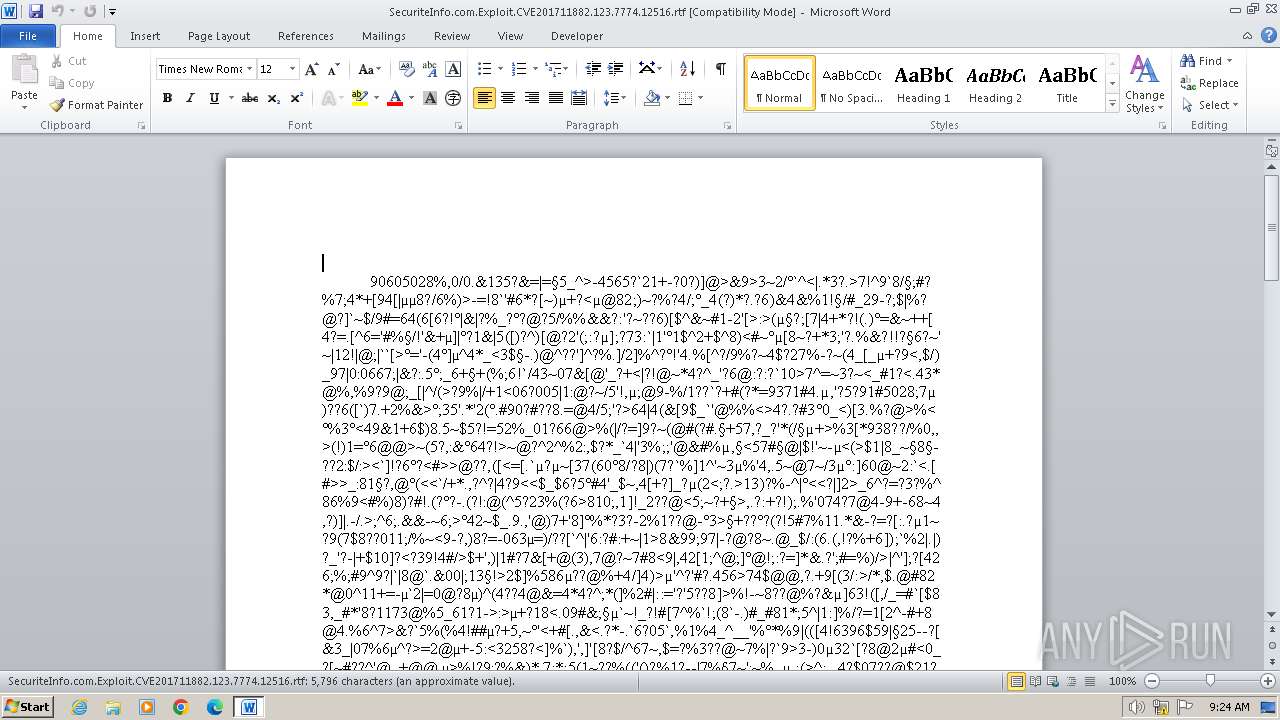1280x720 pixels.
Task: Toggle Underline formatting
Action: point(214,98)
